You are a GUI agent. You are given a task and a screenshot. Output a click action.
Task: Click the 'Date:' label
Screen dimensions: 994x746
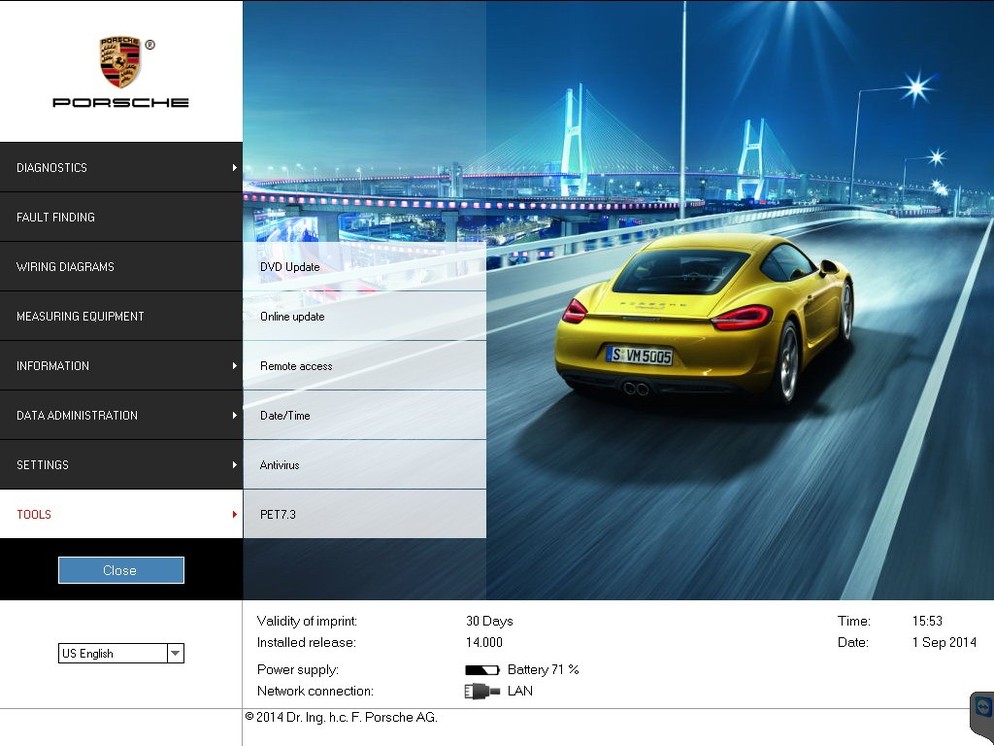coord(853,642)
